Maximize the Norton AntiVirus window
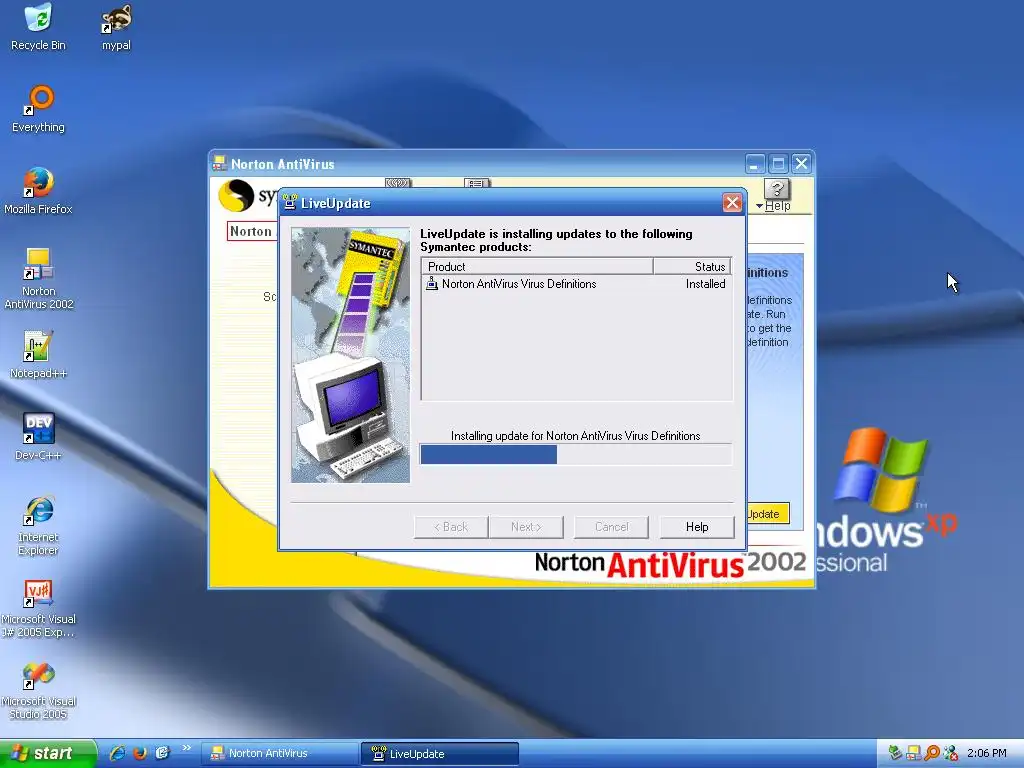Image resolution: width=1024 pixels, height=768 pixels. coord(778,164)
